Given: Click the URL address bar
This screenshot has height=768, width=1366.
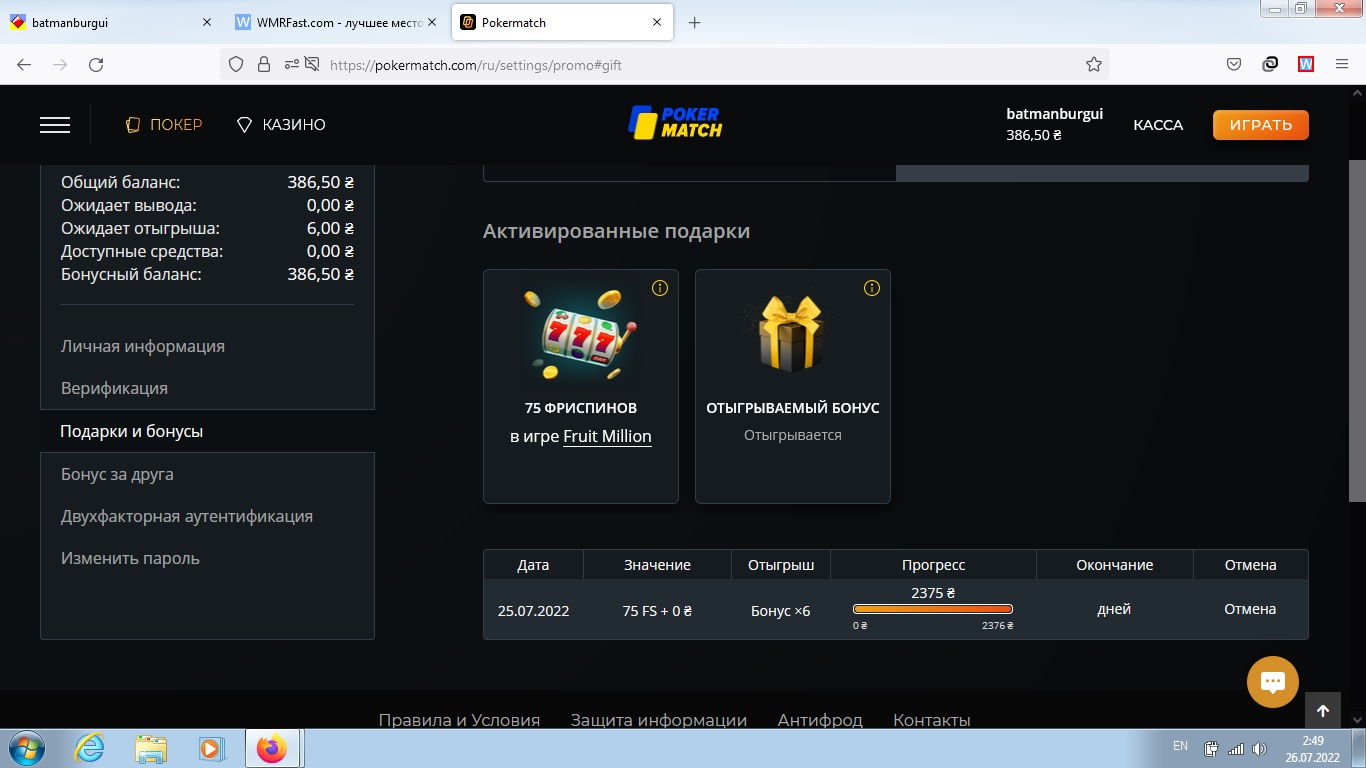Looking at the screenshot, I should coord(665,64).
